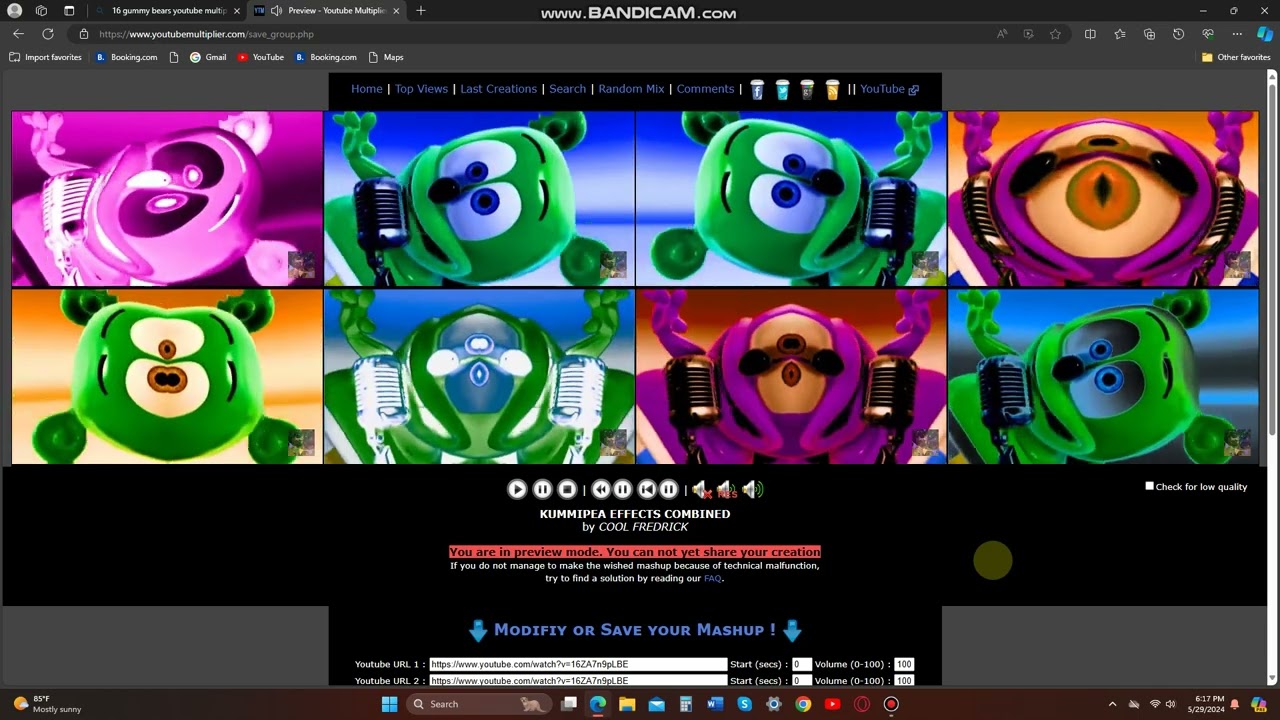Follow the external YouTube link

click(x=889, y=89)
